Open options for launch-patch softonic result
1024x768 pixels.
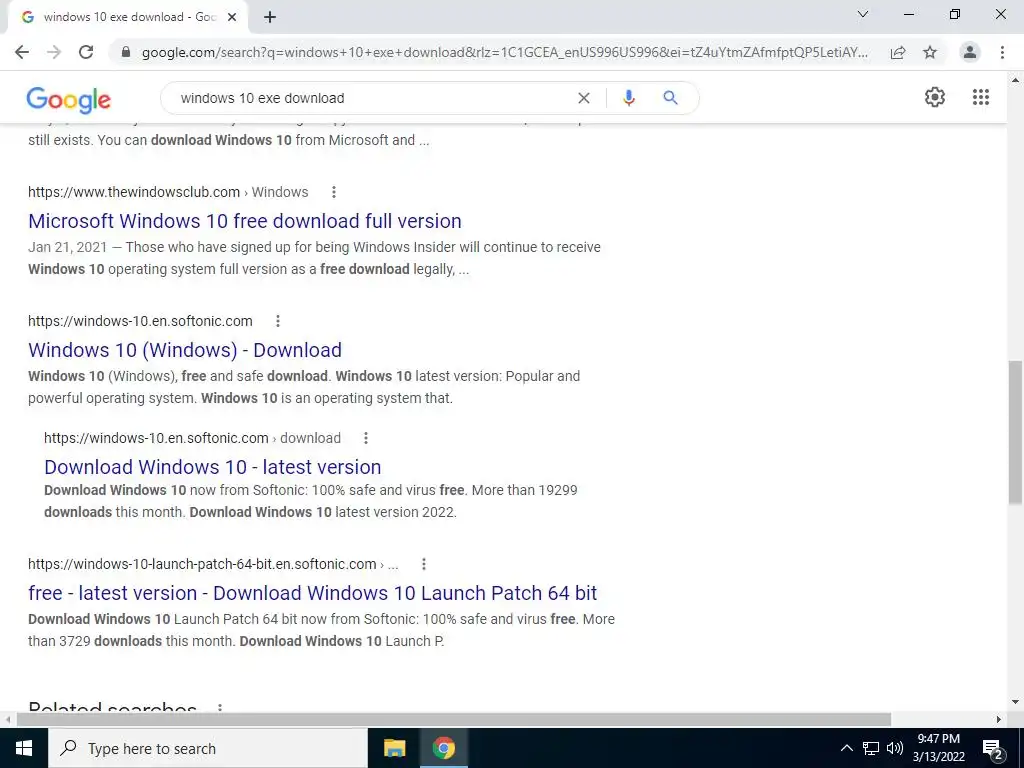coord(424,564)
